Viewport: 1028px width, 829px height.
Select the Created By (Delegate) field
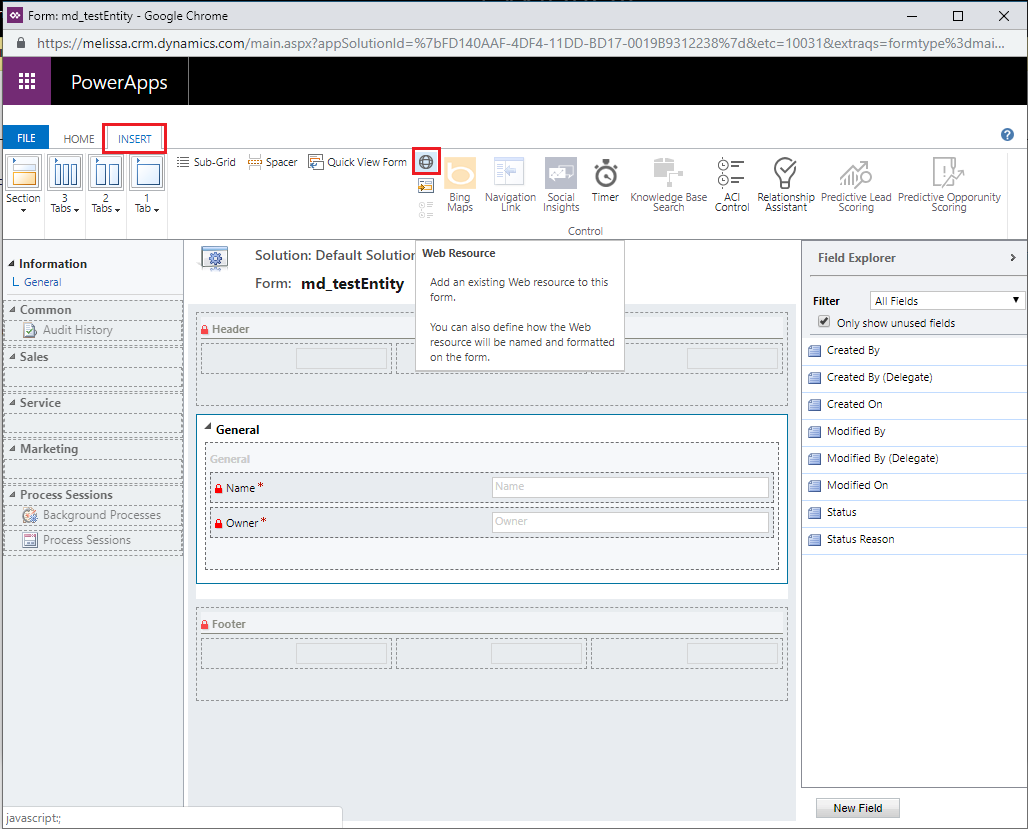pos(915,378)
